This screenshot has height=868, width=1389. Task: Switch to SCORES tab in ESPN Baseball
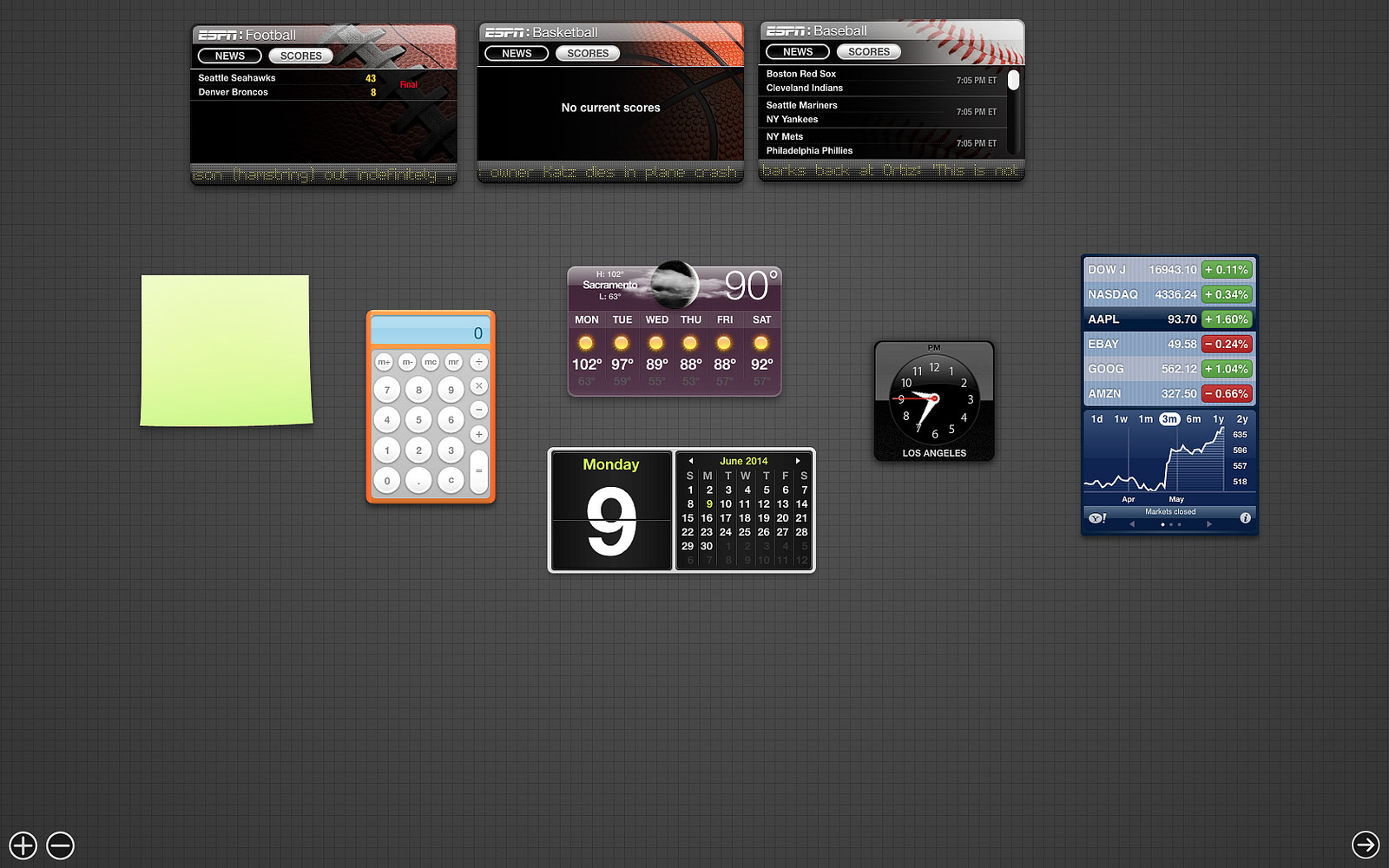(x=869, y=51)
